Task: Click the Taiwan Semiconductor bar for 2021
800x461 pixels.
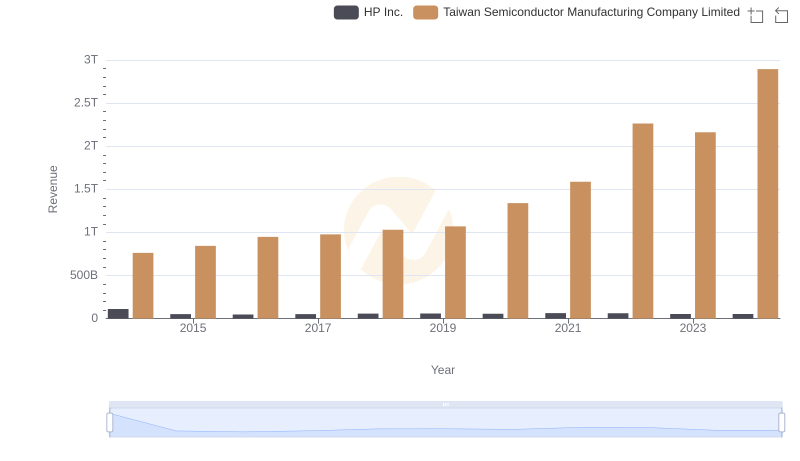Action: pyautogui.click(x=581, y=250)
